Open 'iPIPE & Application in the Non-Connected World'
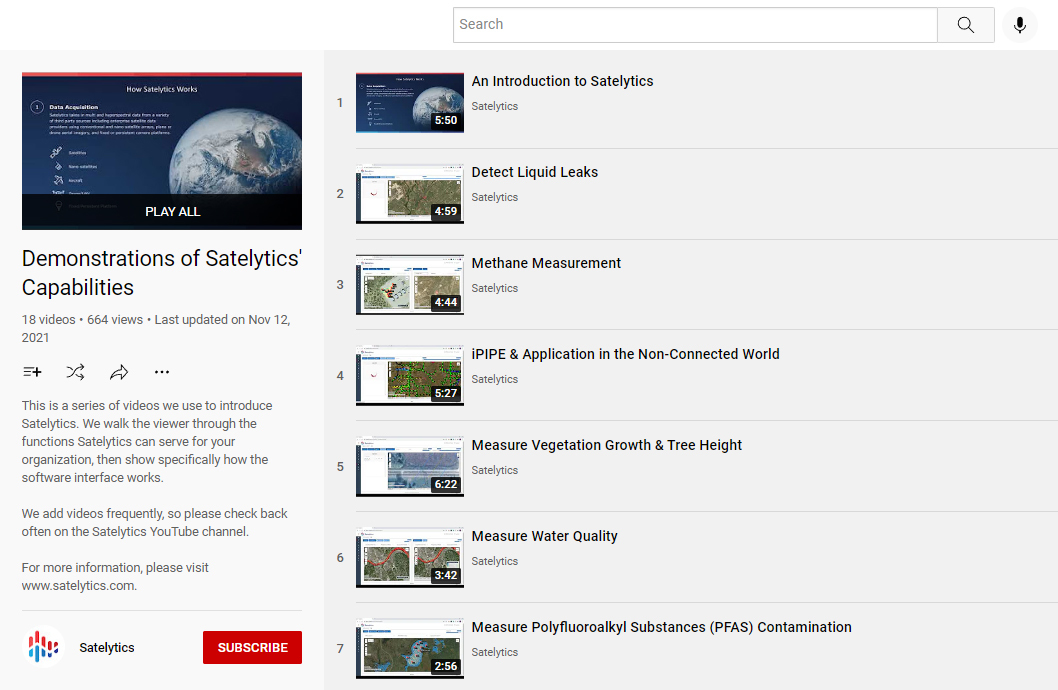1058x690 pixels. [625, 354]
